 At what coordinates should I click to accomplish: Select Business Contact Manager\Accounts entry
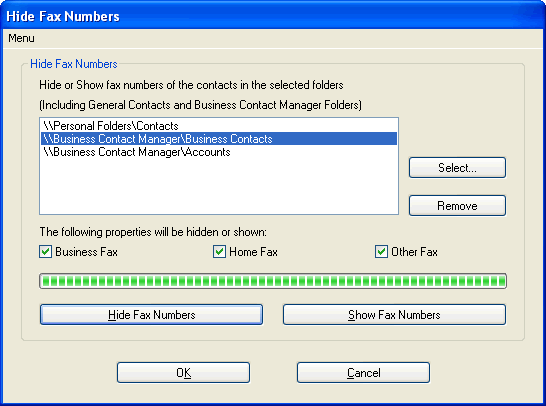click(x=219, y=152)
